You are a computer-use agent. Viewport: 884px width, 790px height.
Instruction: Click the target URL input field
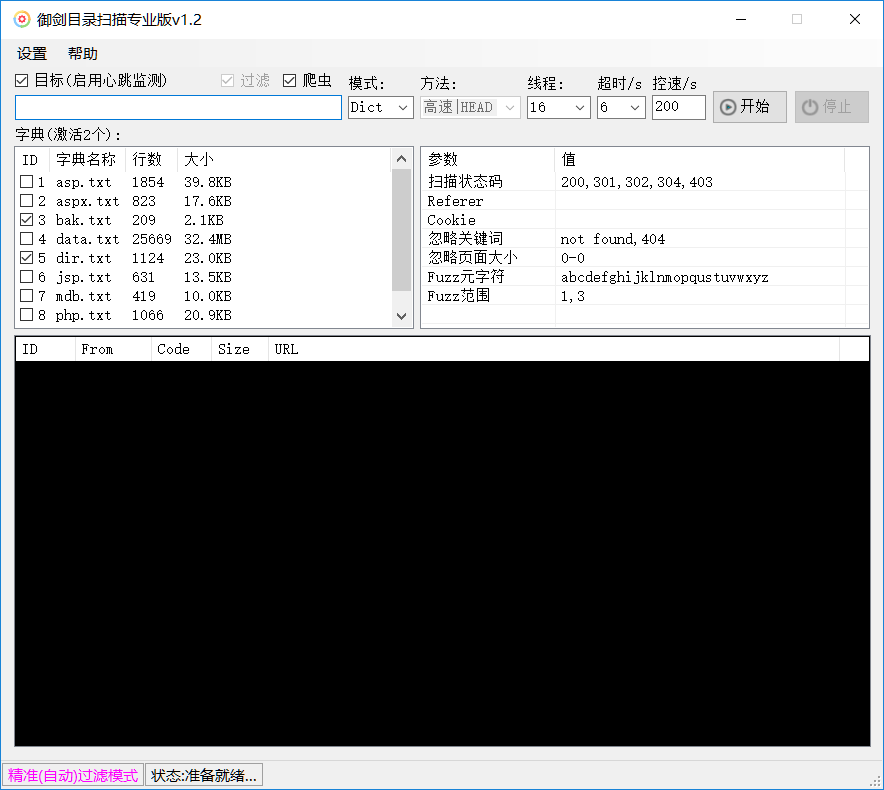click(x=178, y=107)
